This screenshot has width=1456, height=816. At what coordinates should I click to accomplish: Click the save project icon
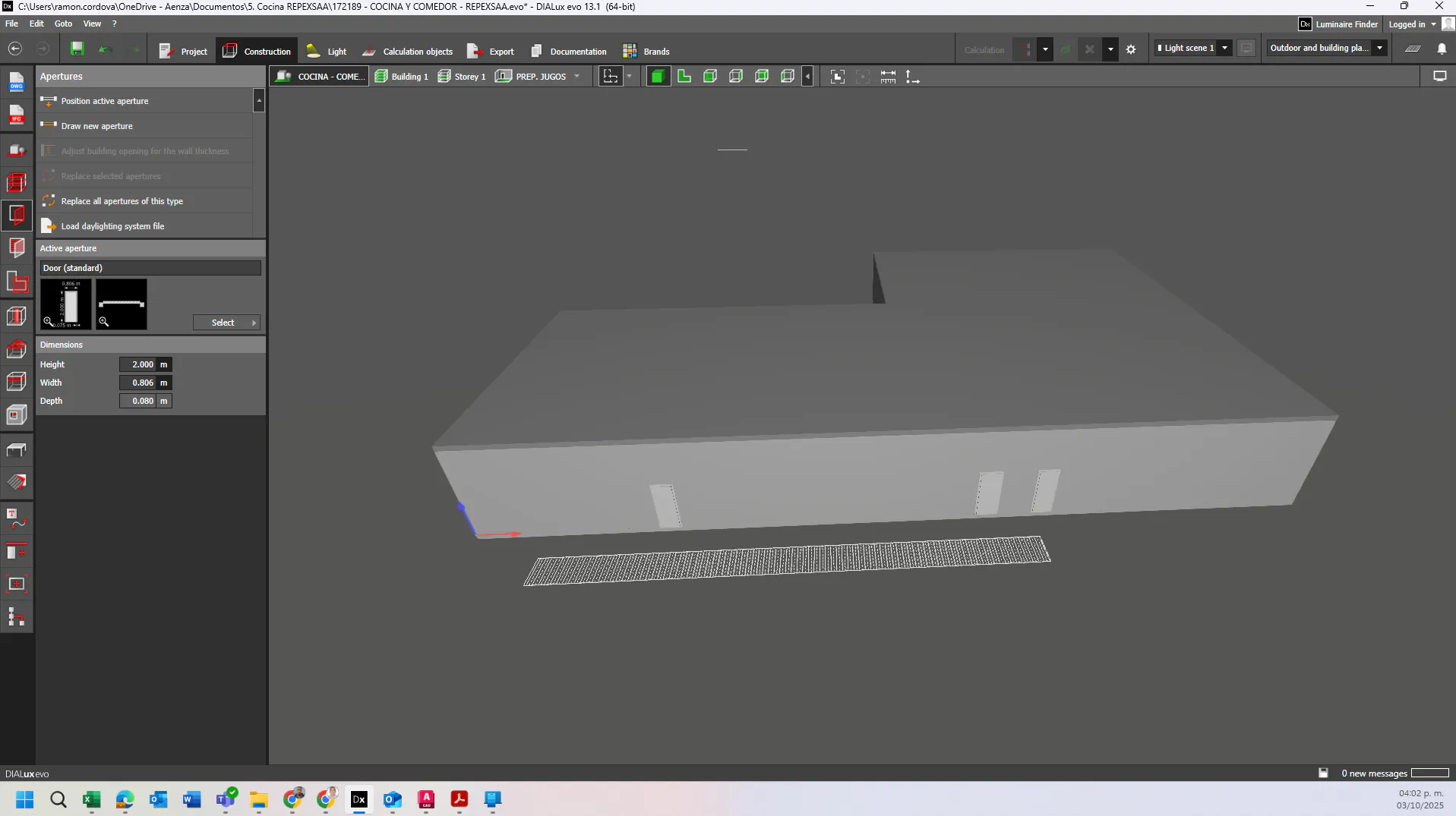77,49
